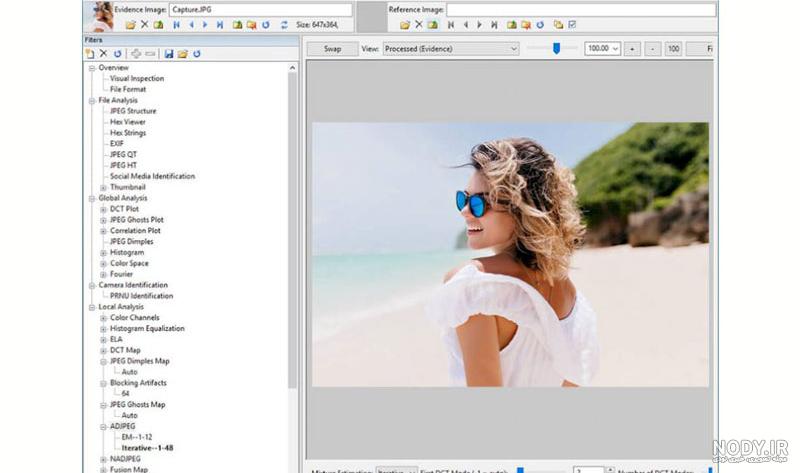Collapse the Overview tree node

pos(92,68)
